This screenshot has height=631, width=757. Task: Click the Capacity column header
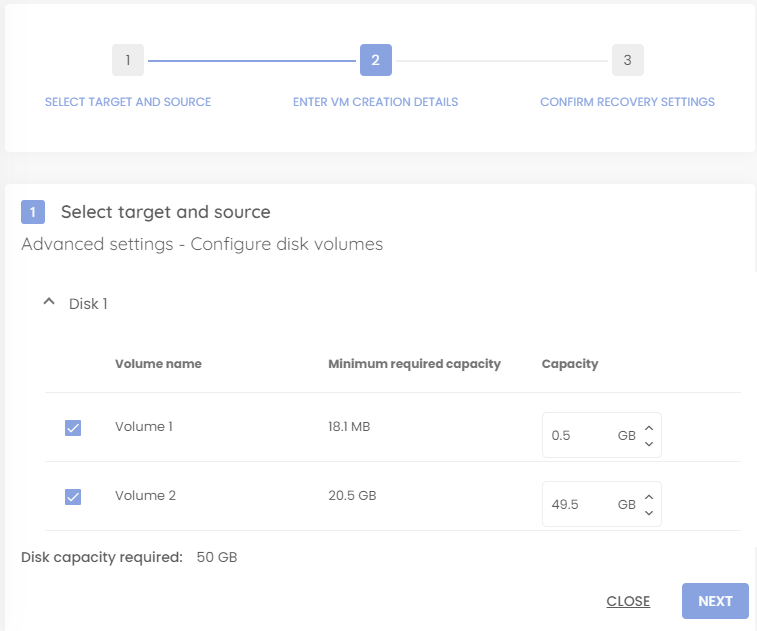pos(570,364)
